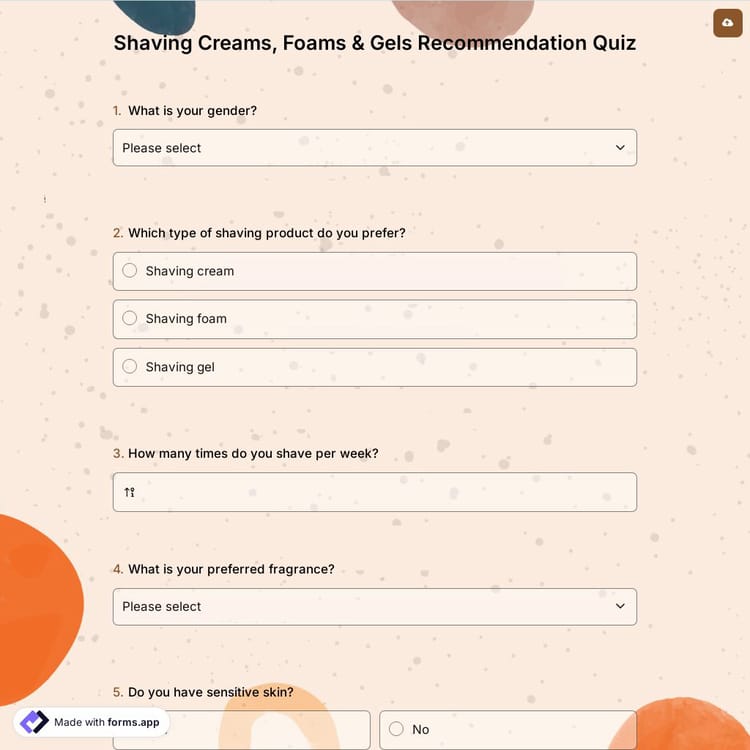The width and height of the screenshot is (750, 750).
Task: Click the 'Do you have sensitive skin?' label
Action: (x=210, y=692)
